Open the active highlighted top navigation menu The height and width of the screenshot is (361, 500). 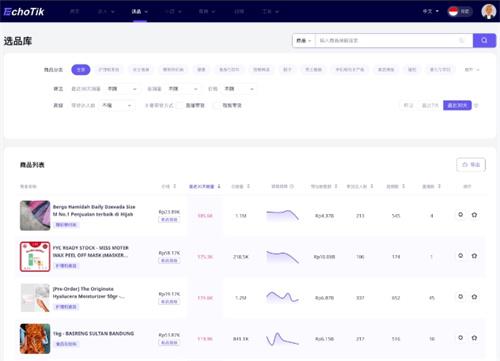click(139, 12)
